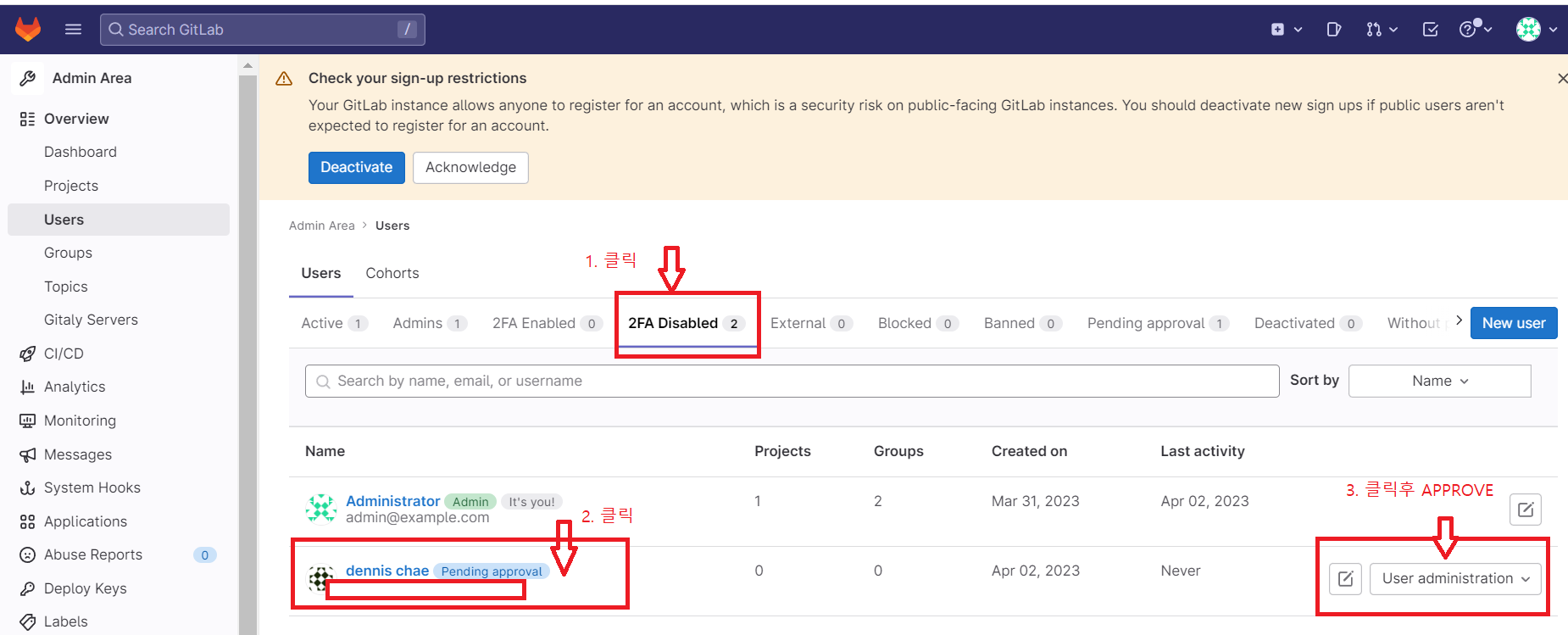This screenshot has height=635, width=1568.
Task: Open the Issues icon in top bar
Action: click(1333, 29)
